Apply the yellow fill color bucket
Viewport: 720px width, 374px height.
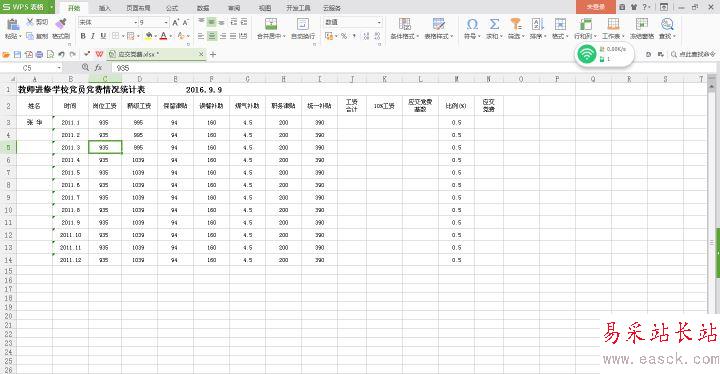click(149, 36)
